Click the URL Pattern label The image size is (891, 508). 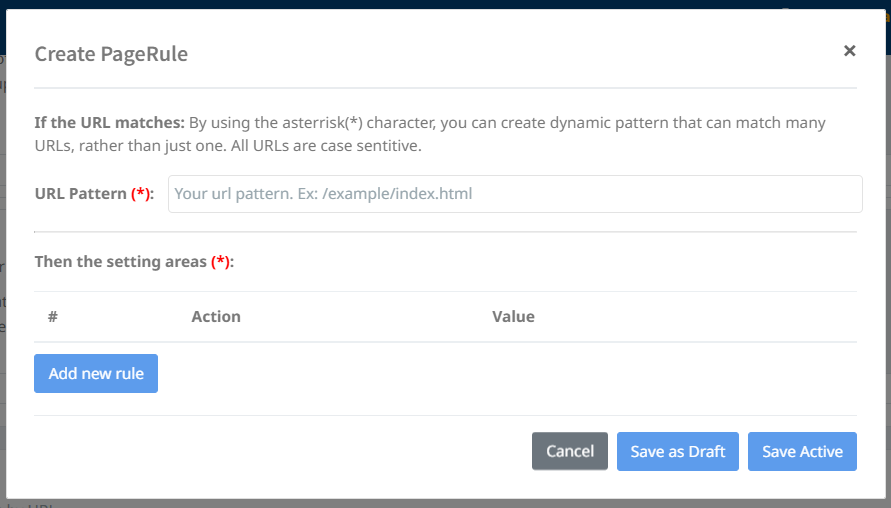click(80, 194)
